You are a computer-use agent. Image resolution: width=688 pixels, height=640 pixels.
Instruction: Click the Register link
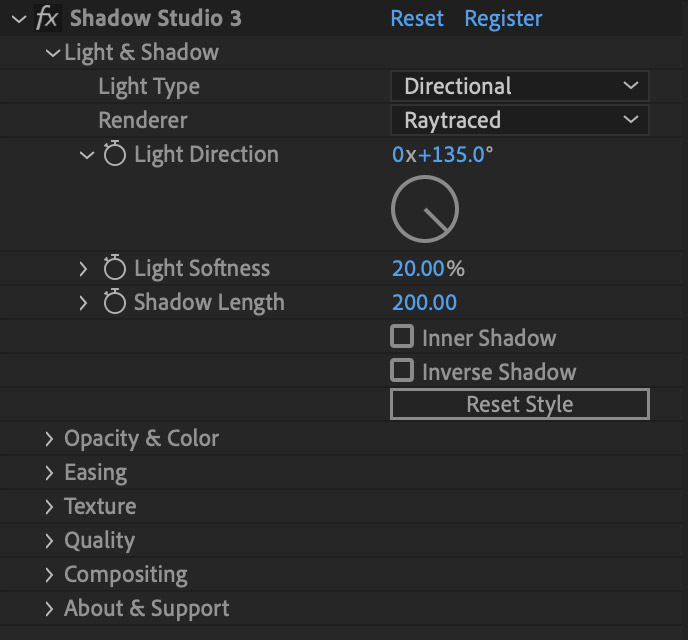coord(503,19)
